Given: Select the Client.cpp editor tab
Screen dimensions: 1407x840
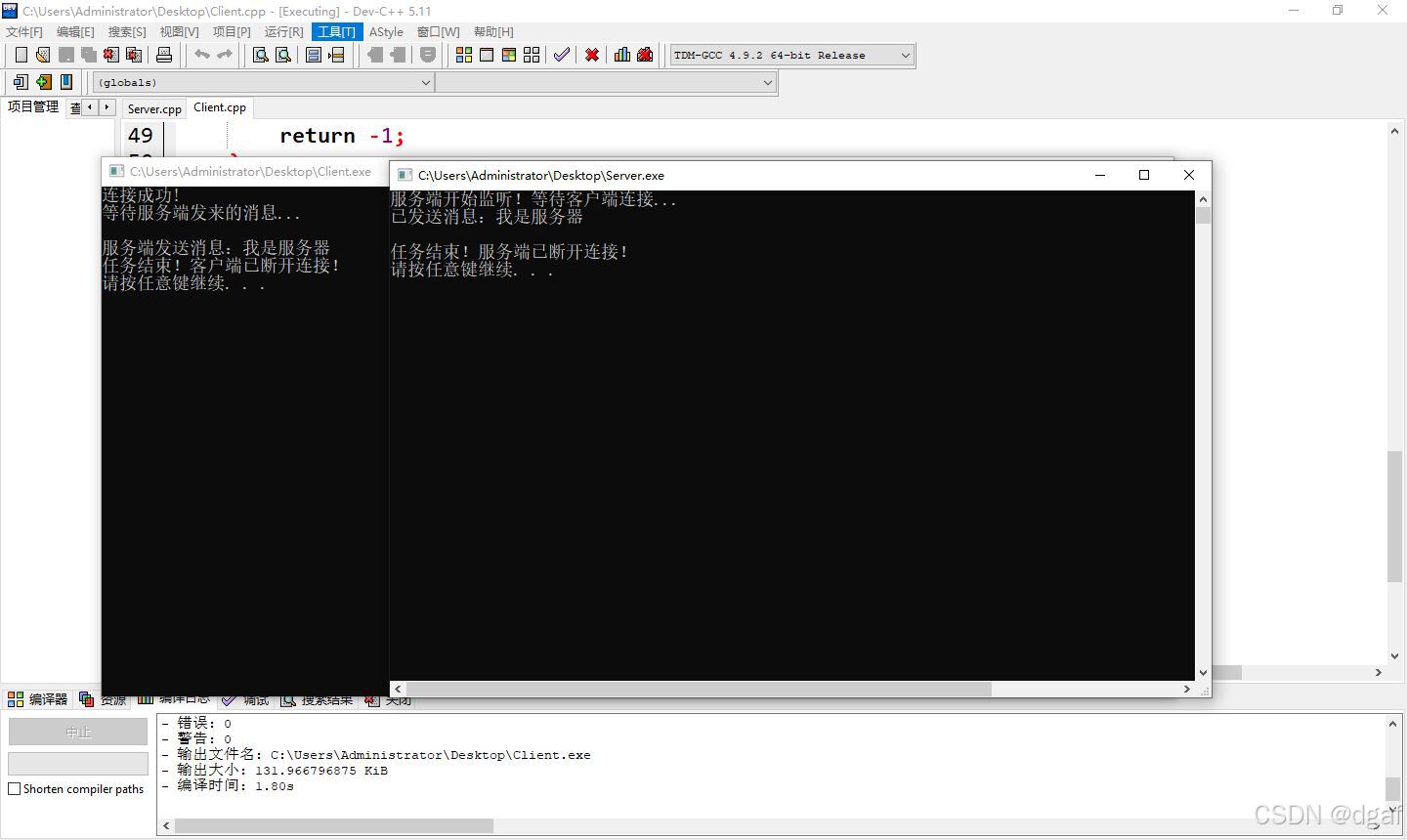Looking at the screenshot, I should point(220,107).
